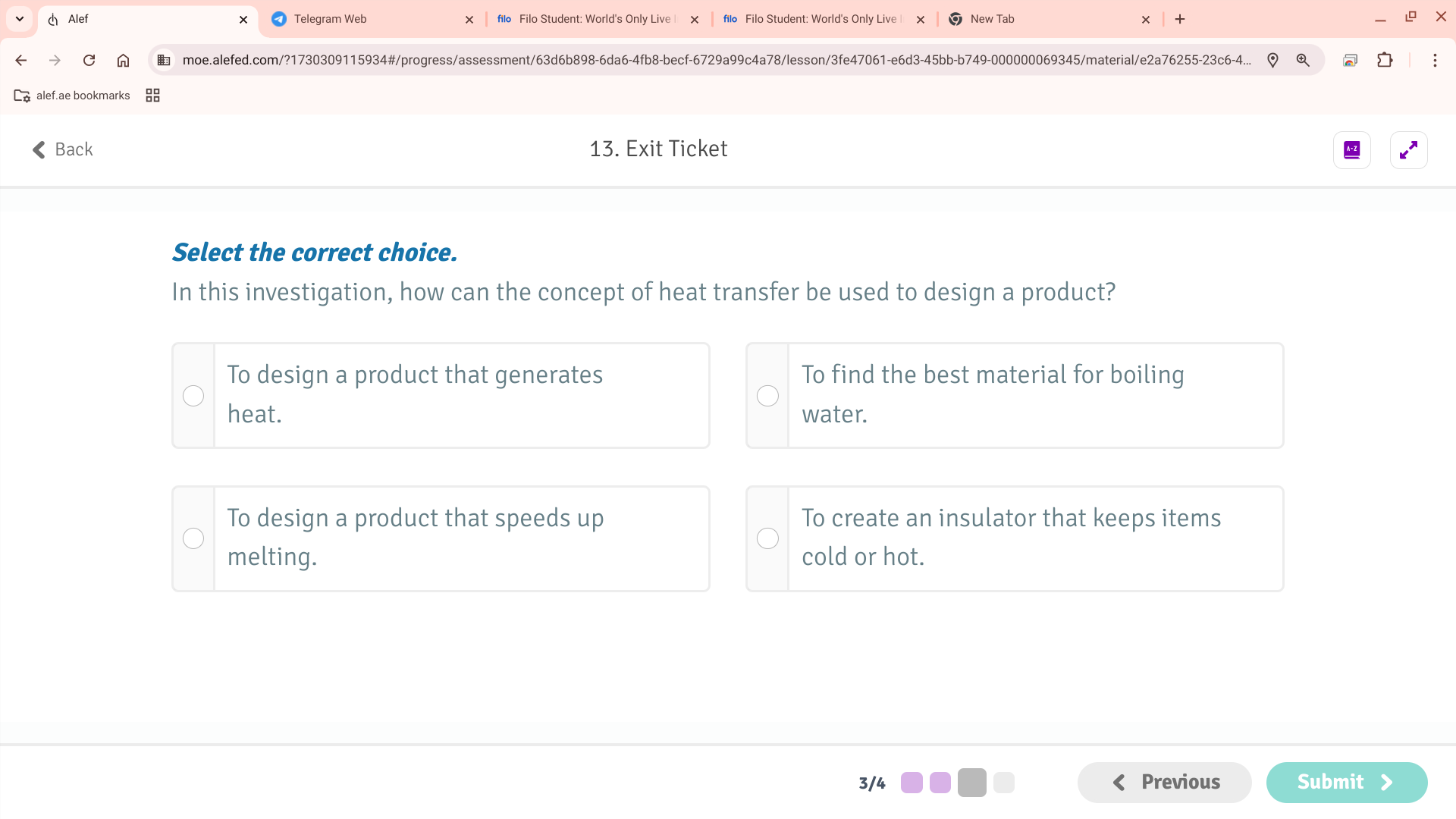Open the extensions puzzle icon
The height and width of the screenshot is (819, 1456).
tap(1385, 60)
